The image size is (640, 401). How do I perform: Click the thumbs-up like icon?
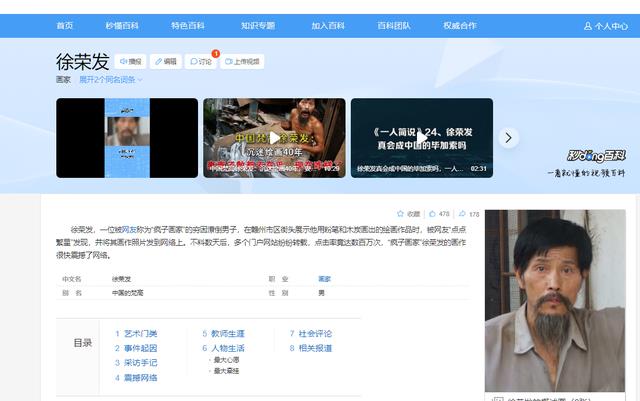coord(432,214)
